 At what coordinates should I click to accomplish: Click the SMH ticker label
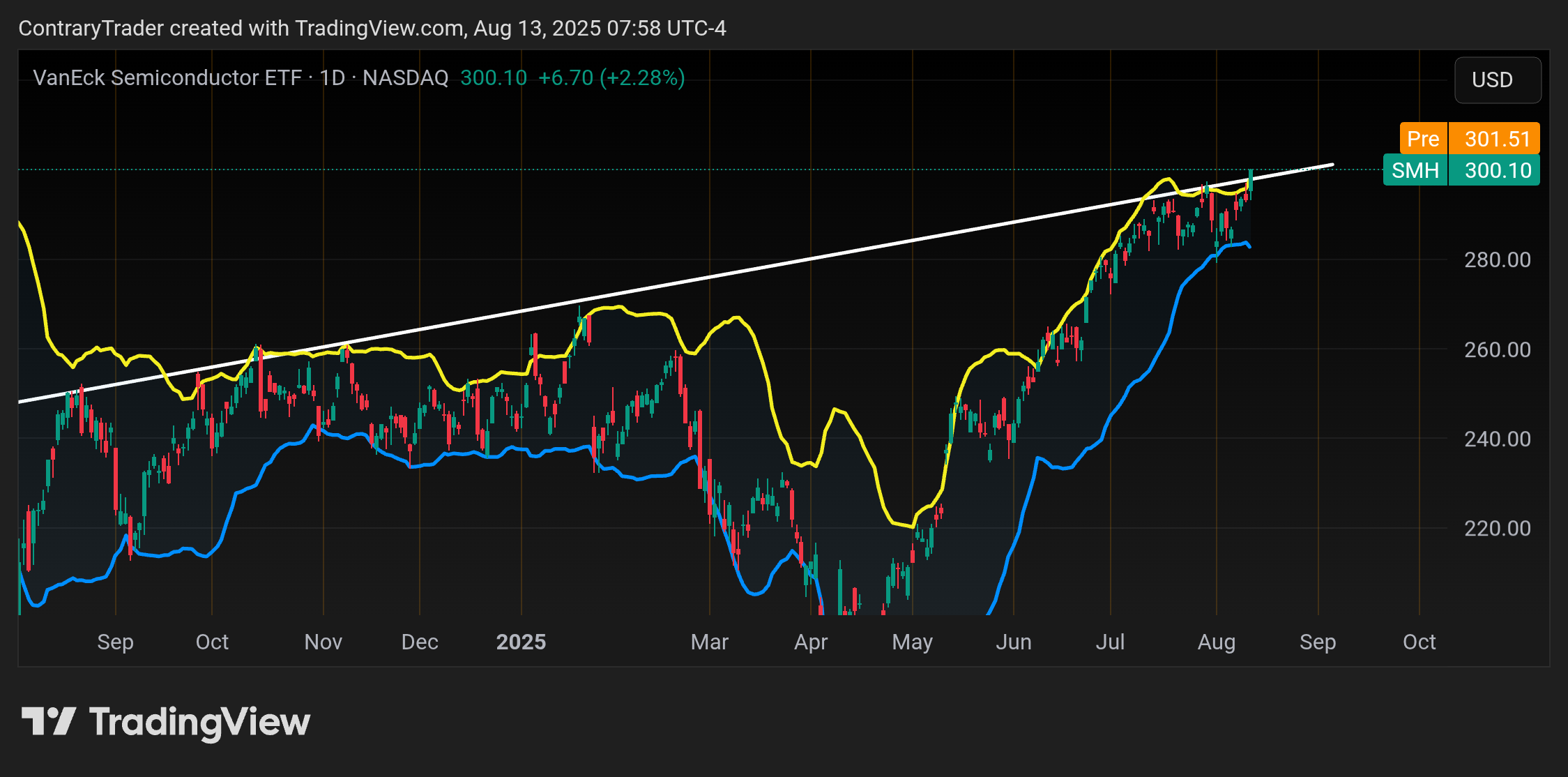coord(1415,170)
